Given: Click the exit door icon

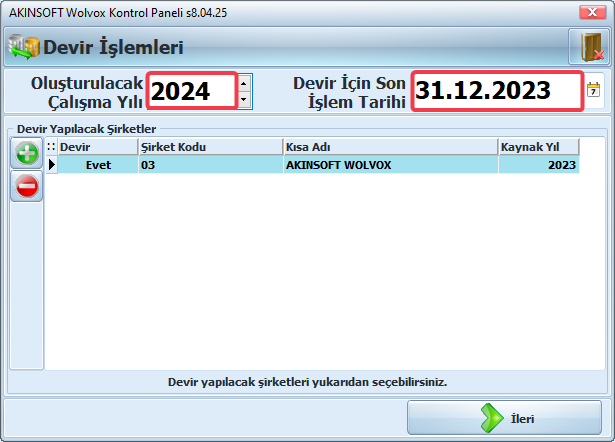Looking at the screenshot, I should click(x=590, y=47).
